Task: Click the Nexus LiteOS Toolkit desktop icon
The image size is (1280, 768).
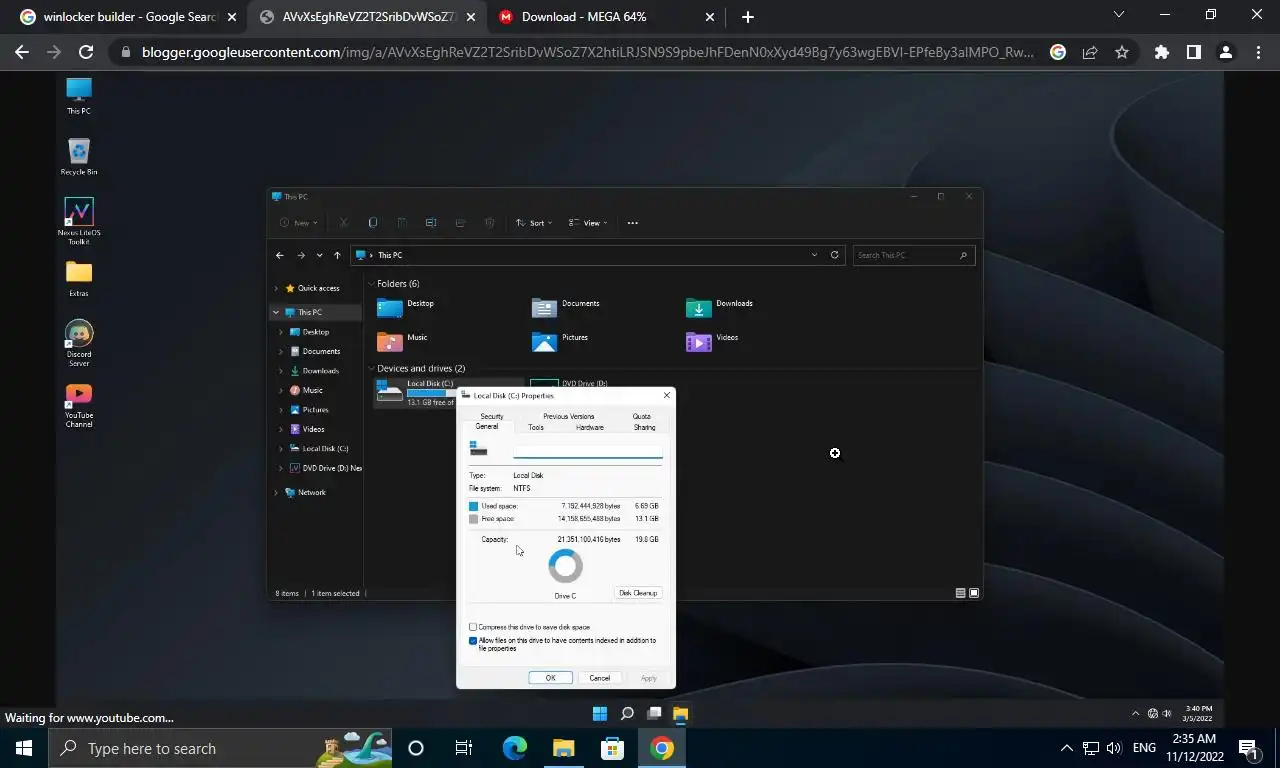Action: [79, 221]
